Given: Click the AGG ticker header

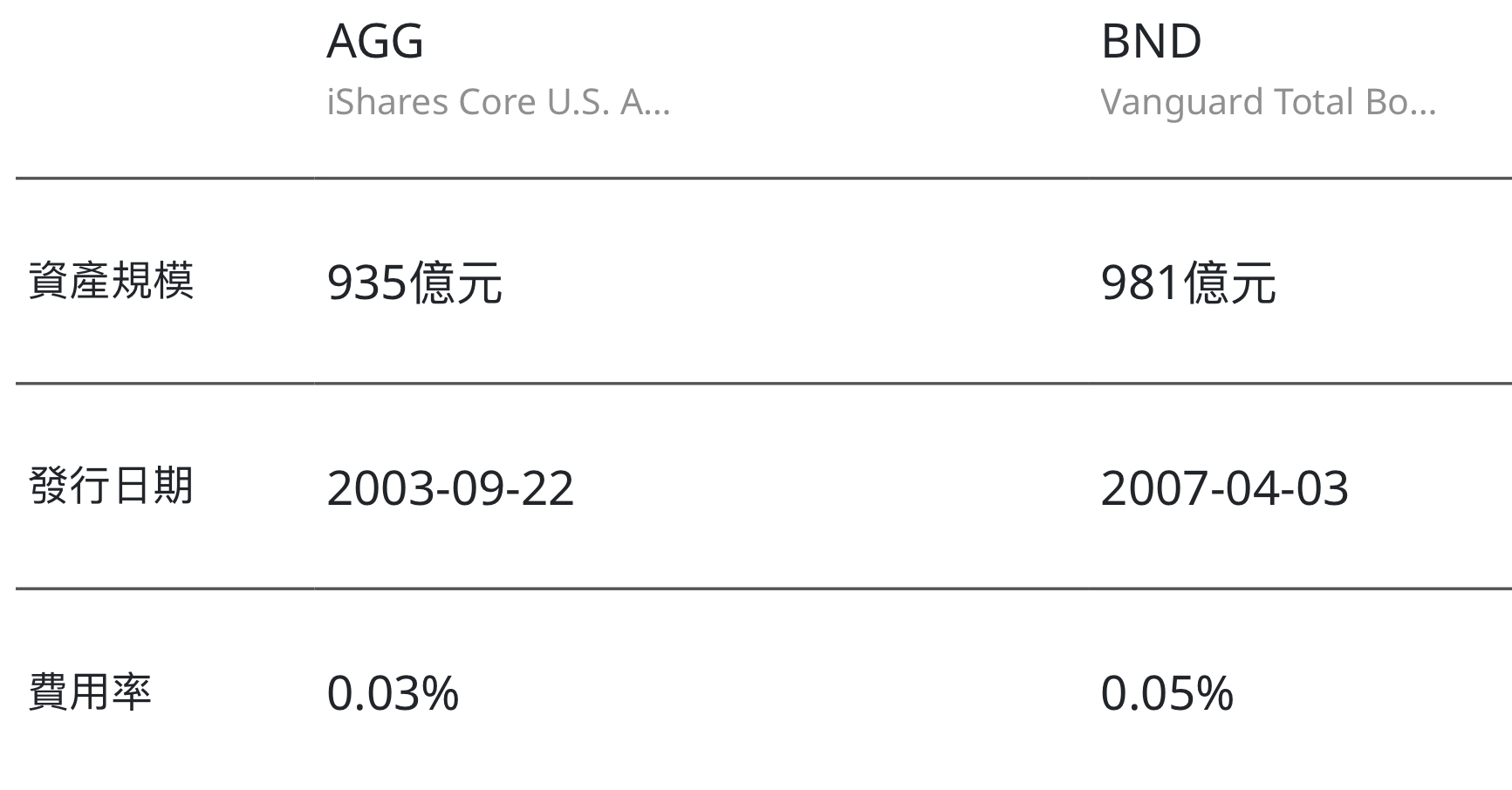Looking at the screenshot, I should (375, 41).
